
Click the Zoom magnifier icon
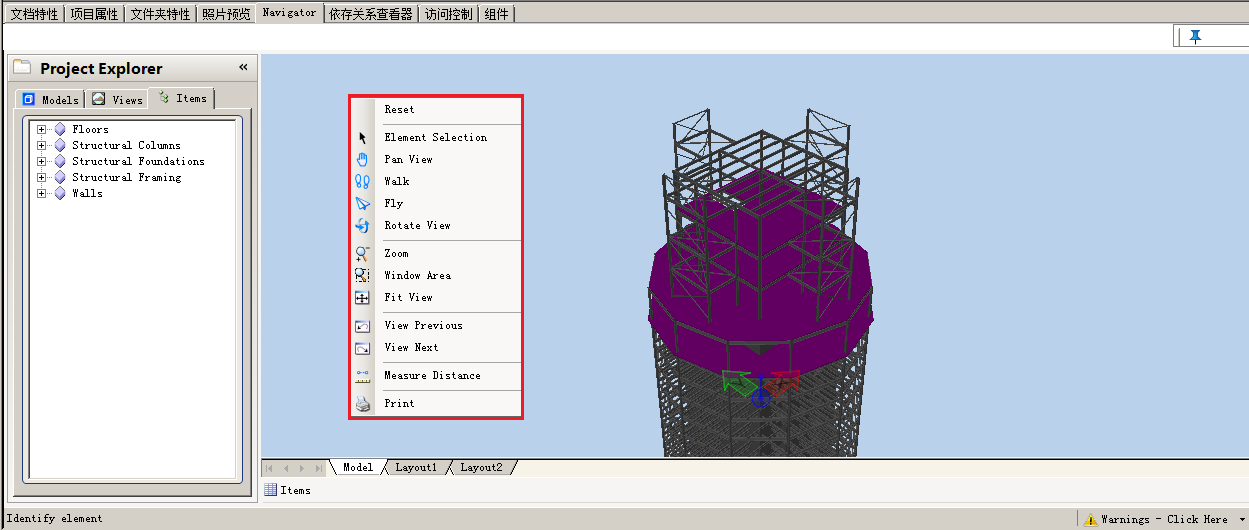363,254
